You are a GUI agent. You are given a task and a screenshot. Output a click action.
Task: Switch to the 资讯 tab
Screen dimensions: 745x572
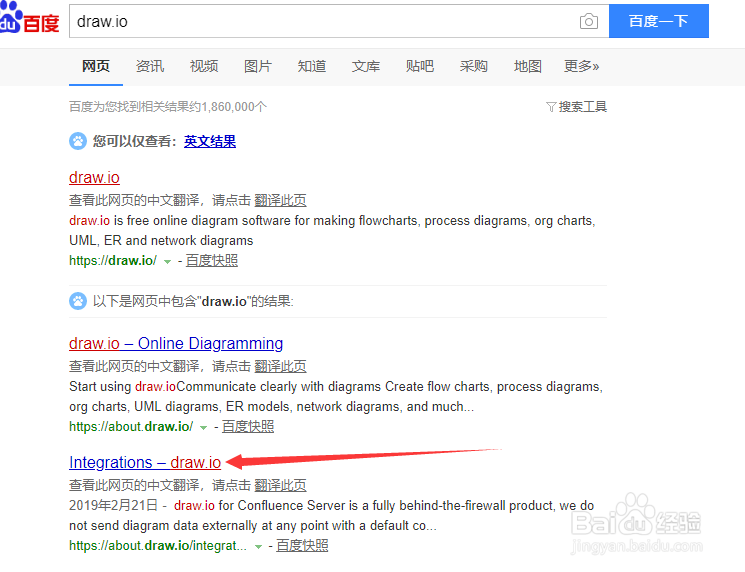click(150, 66)
